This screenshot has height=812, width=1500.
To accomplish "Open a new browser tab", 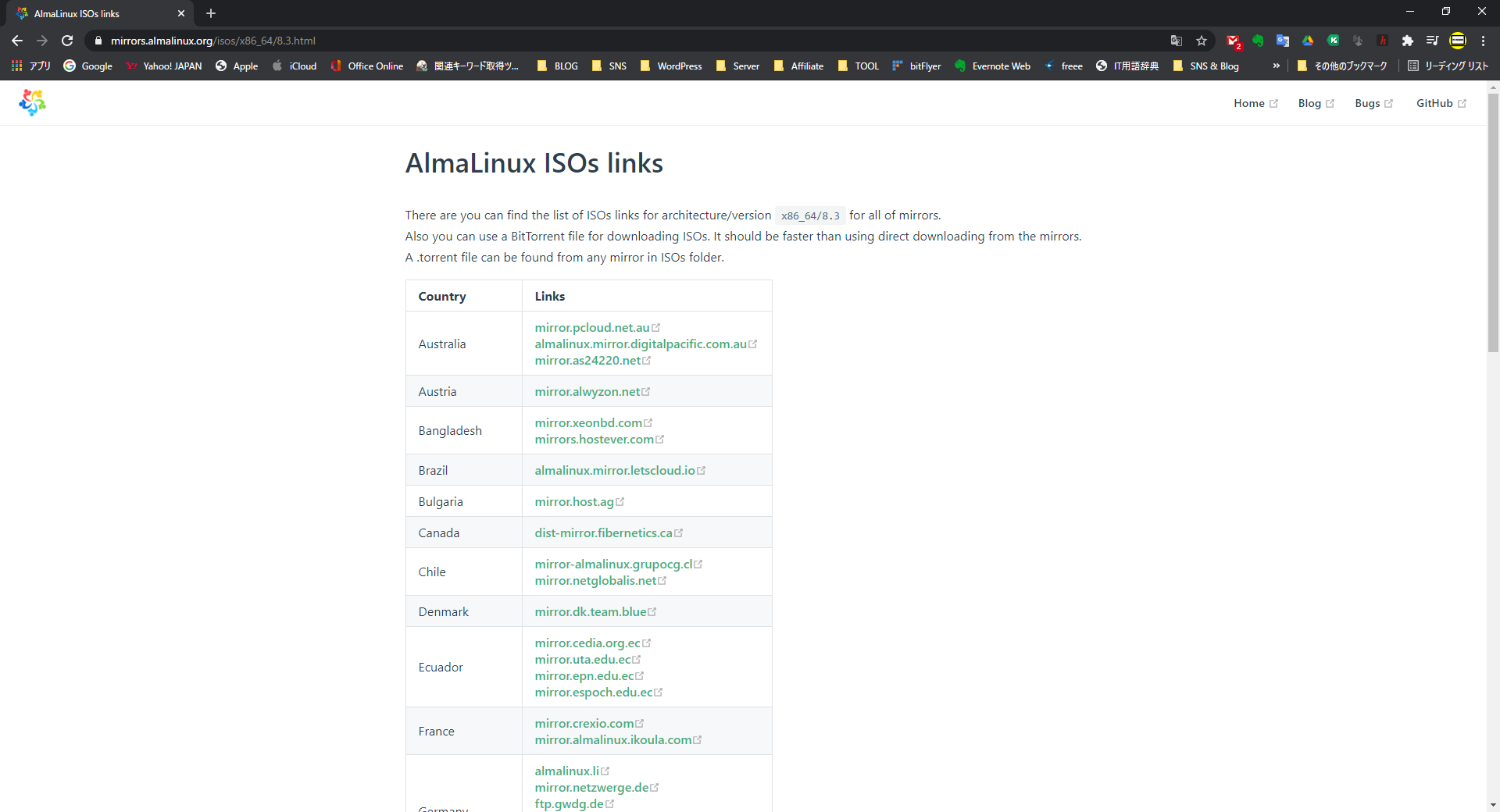I will point(211,13).
